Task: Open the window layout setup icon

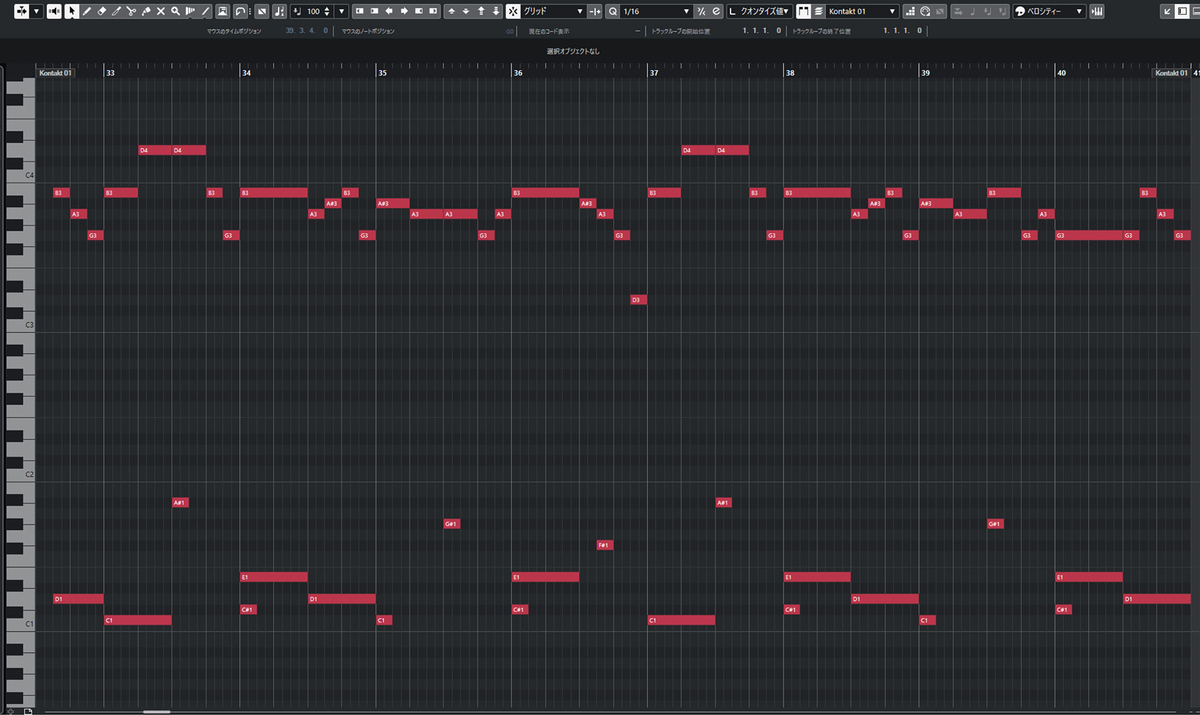Action: (1182, 11)
